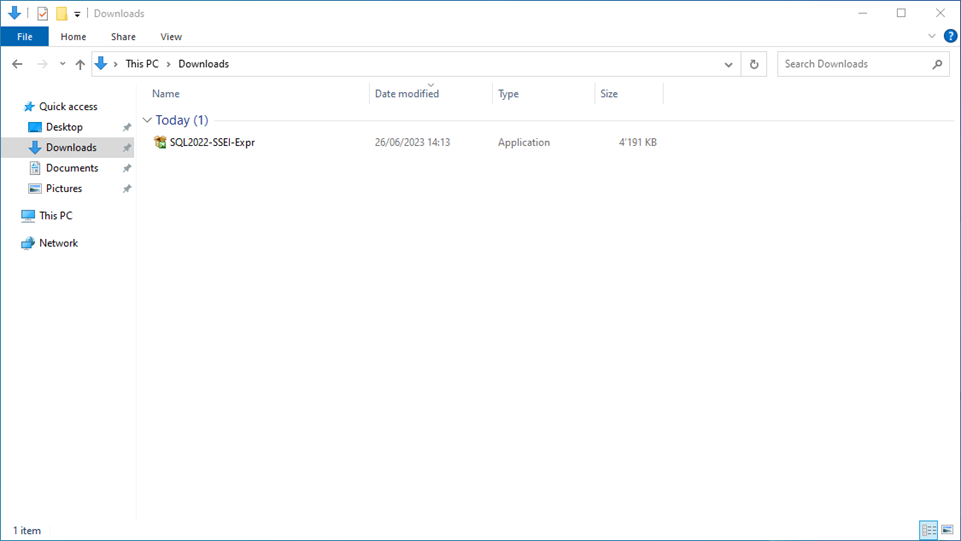Click the New folder quick access icon

(x=61, y=13)
